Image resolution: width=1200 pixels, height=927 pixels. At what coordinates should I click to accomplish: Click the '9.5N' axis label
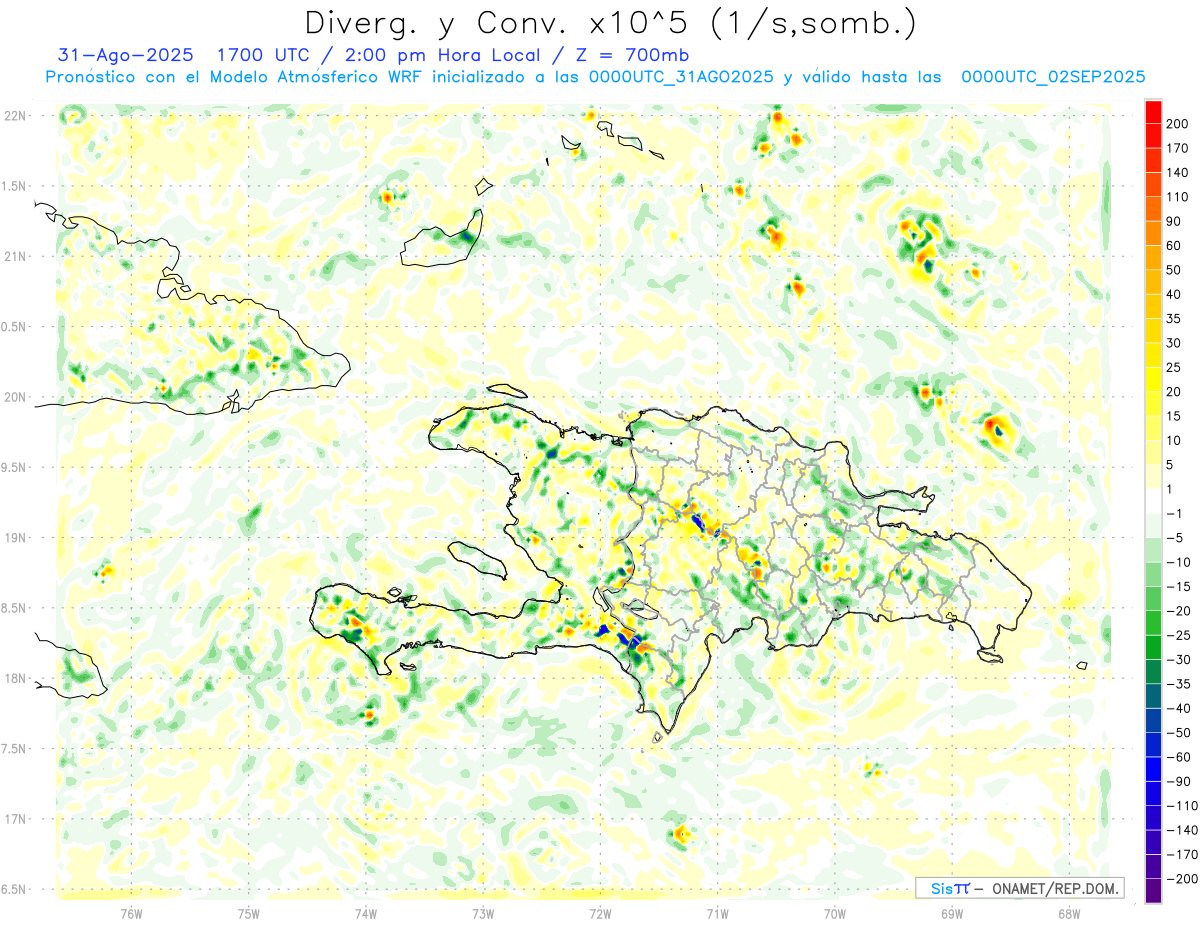point(15,467)
